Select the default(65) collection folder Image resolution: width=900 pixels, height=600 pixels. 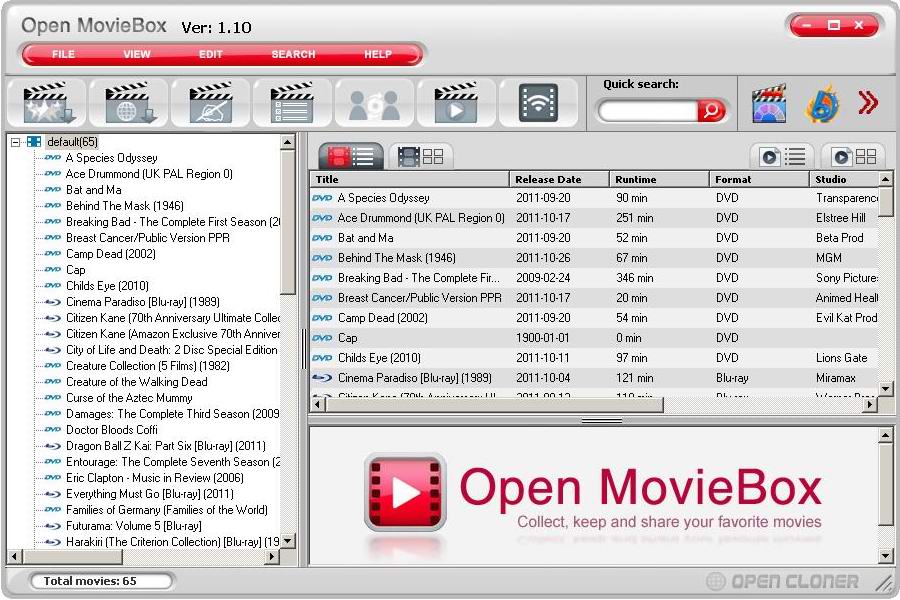(72, 142)
